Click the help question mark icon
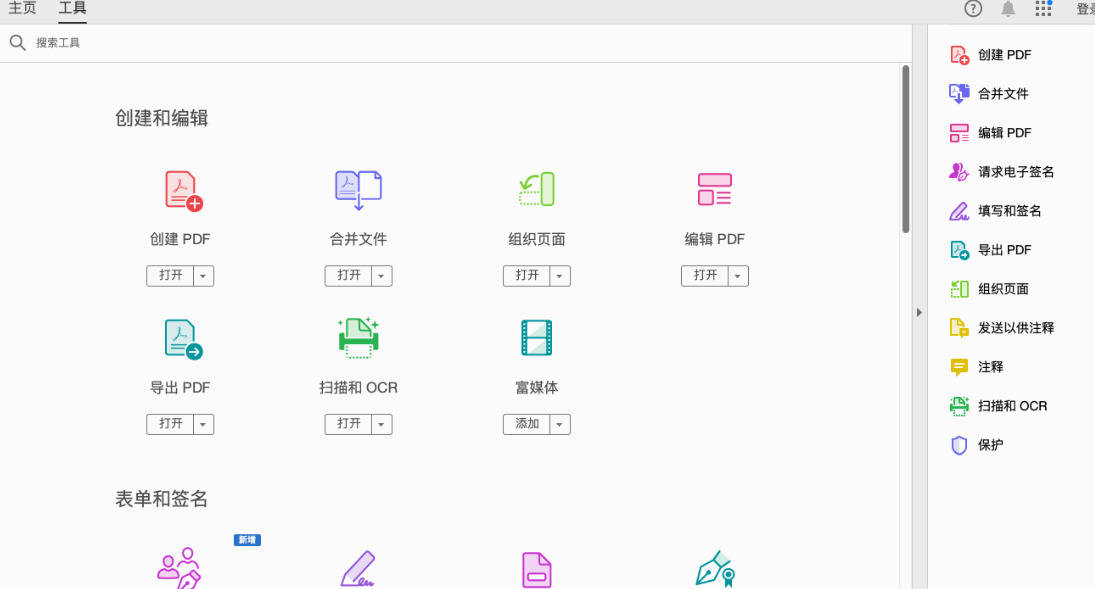Image resolution: width=1095 pixels, height=589 pixels. [973, 9]
